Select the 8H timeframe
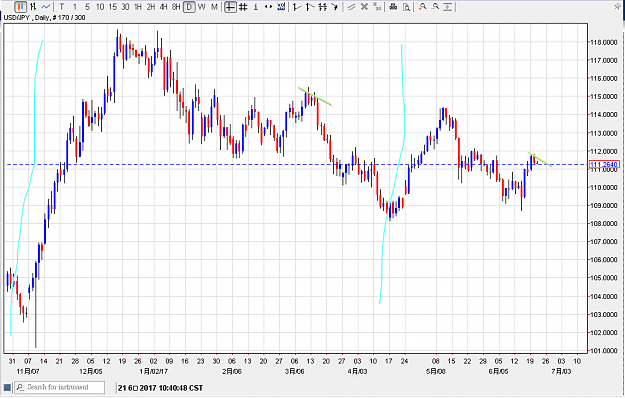This screenshot has height=399, width=625. coord(176,7)
